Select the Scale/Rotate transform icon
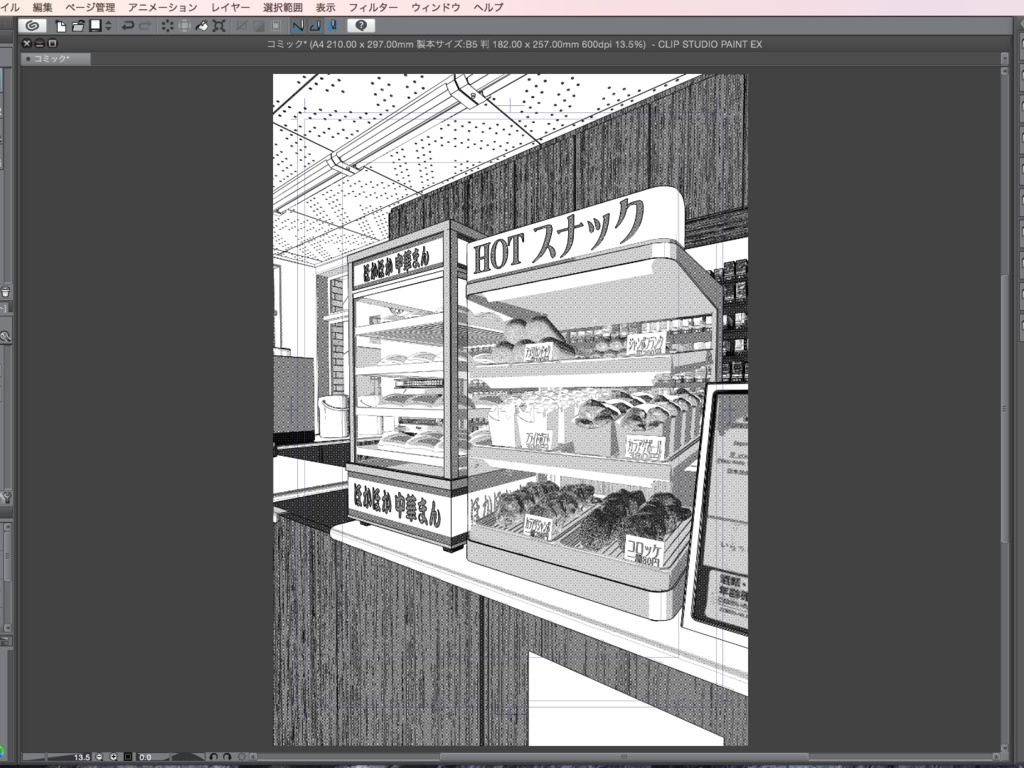Image resolution: width=1024 pixels, height=768 pixels. tap(186, 25)
